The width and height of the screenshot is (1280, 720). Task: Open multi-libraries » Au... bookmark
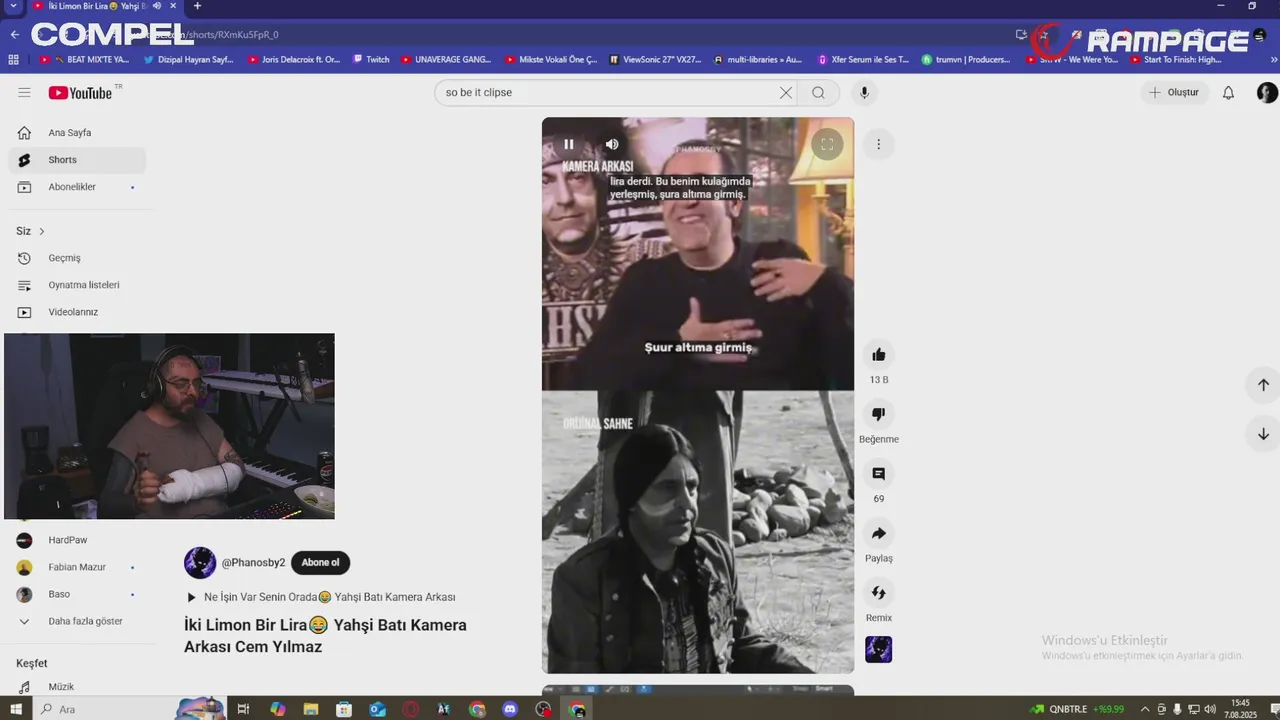[758, 60]
